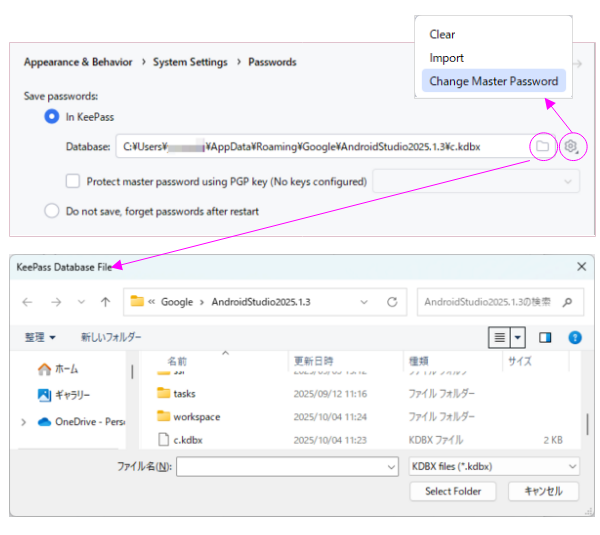Click the folder browse icon beside Database path

541,147
